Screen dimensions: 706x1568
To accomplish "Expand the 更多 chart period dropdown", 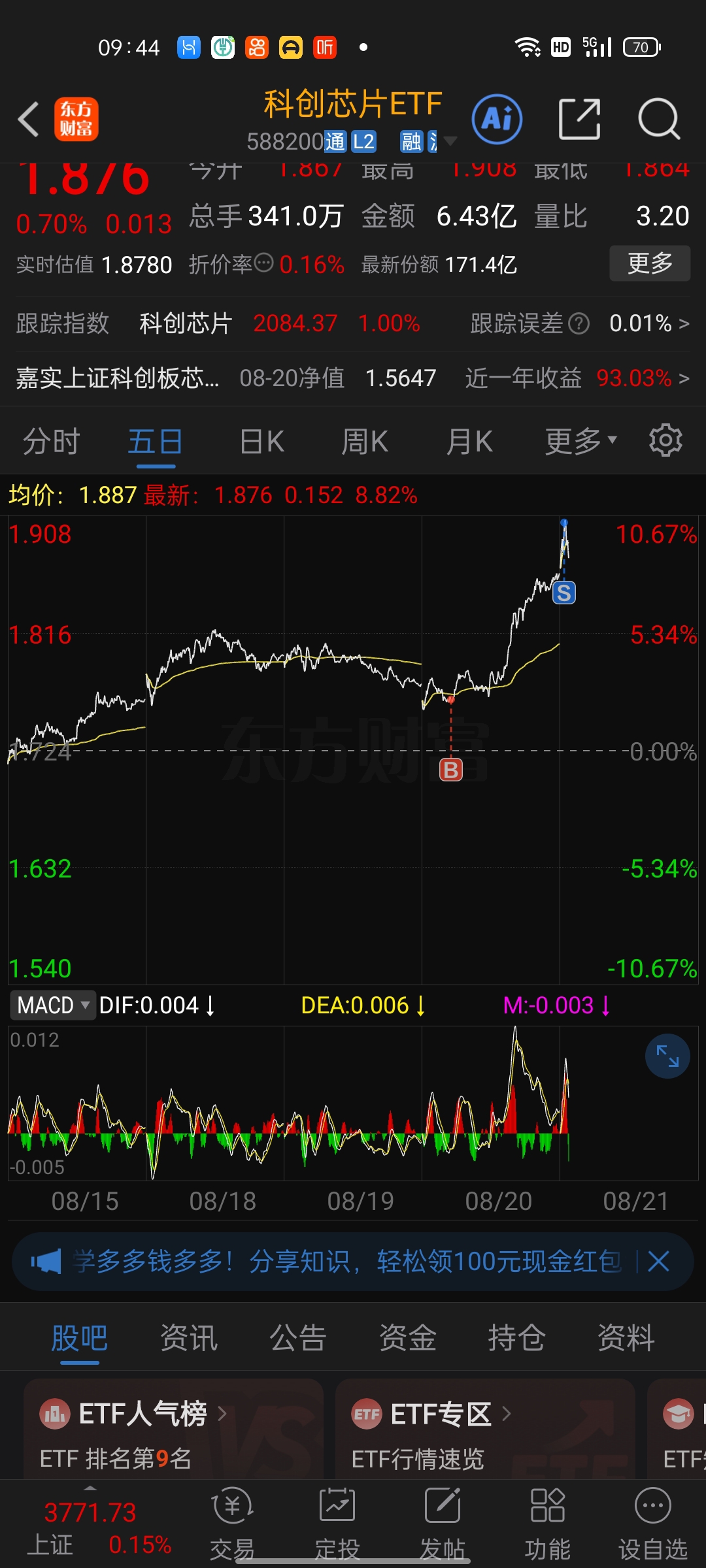I will pyautogui.click(x=581, y=442).
